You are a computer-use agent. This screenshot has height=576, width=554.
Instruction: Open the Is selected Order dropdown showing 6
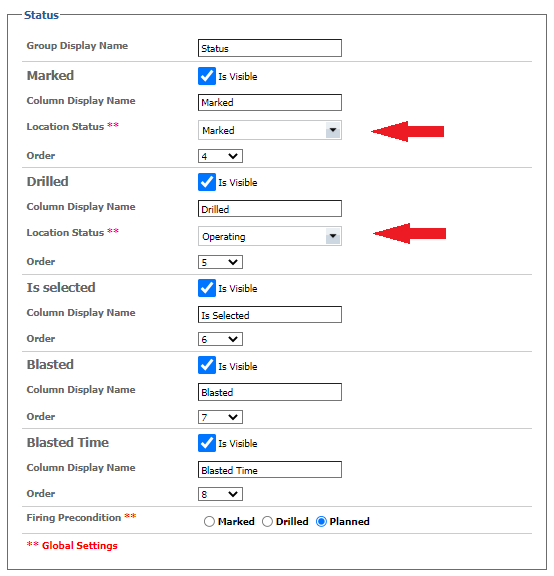220,339
